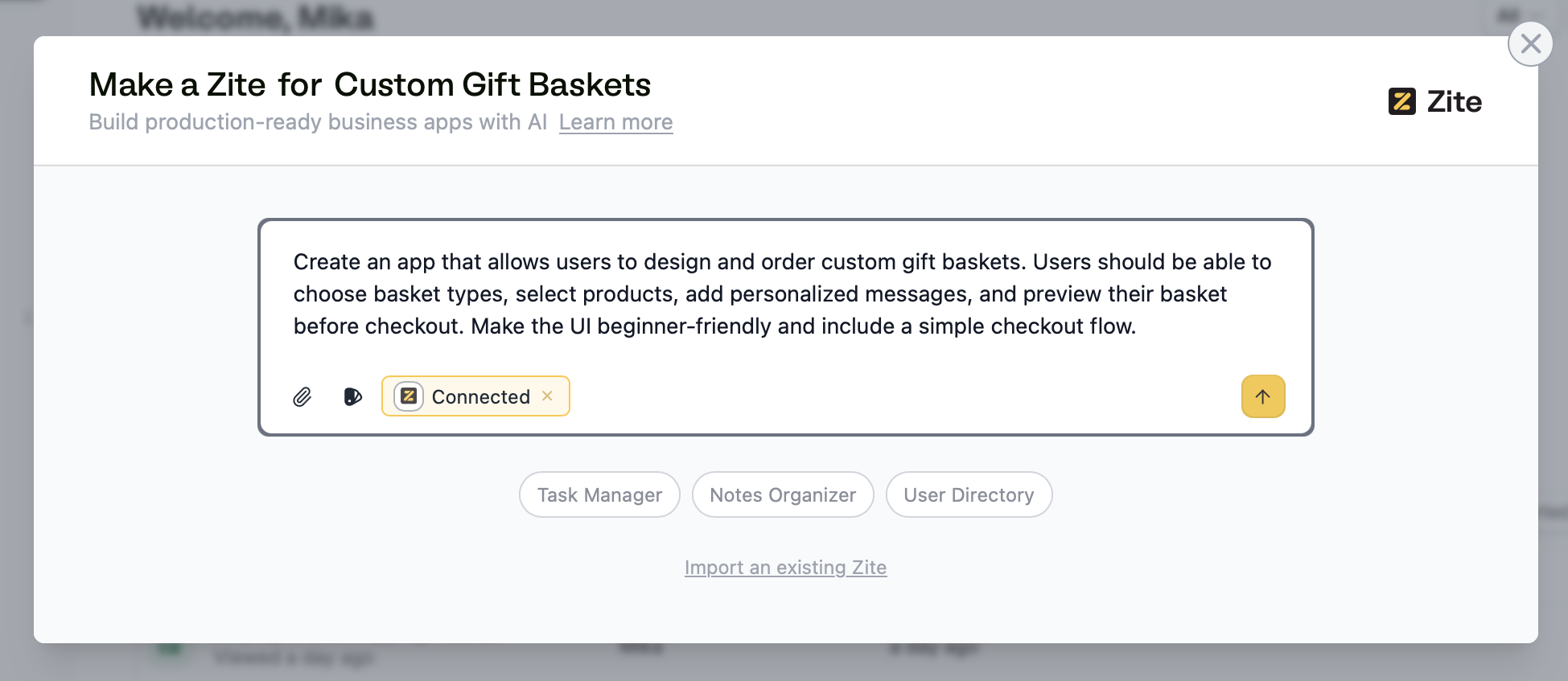The height and width of the screenshot is (681, 1568).
Task: Attach a file using the paperclip icon
Action: (302, 396)
